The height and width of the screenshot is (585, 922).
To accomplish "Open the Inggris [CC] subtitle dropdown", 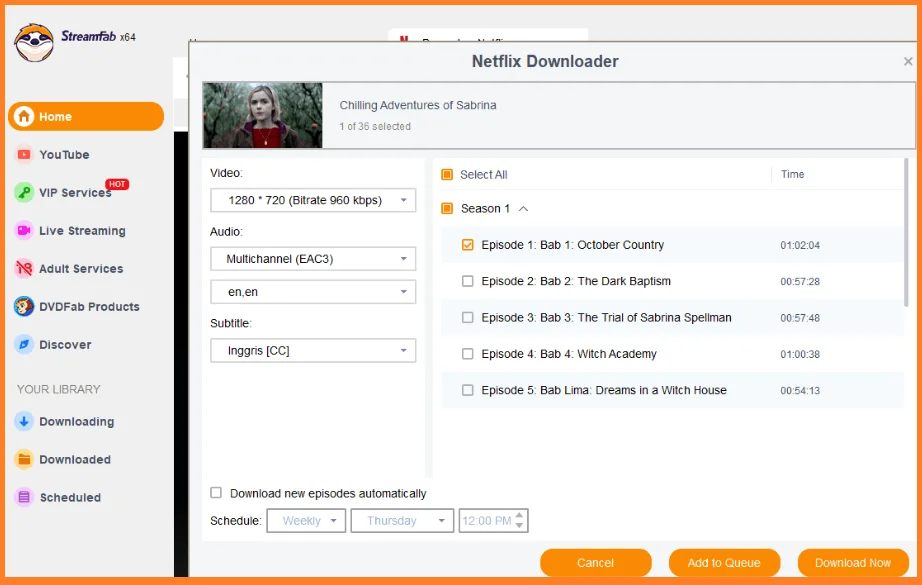I will [313, 350].
